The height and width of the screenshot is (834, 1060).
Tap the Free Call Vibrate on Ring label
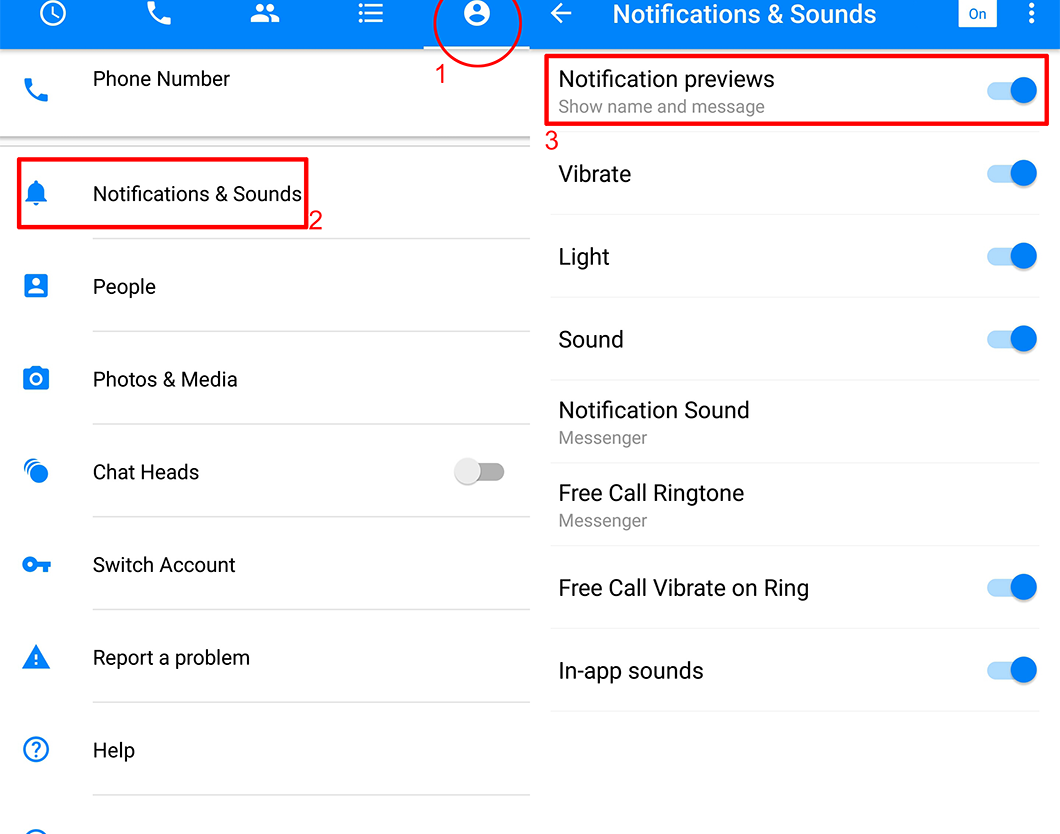tap(683, 588)
